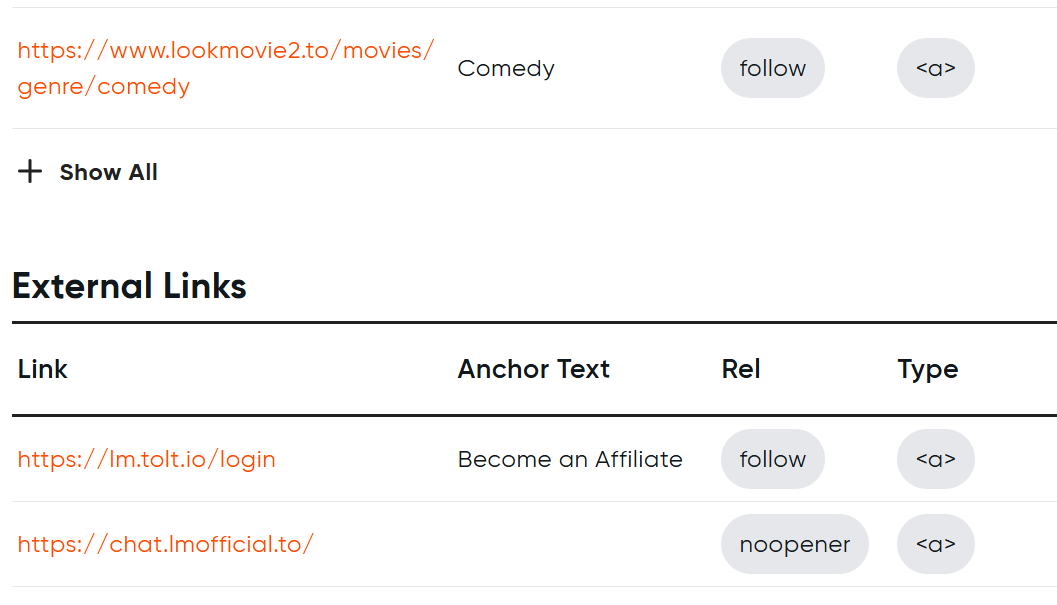Open the lm.tolt.io login link
Image resolution: width=1057 pixels, height=605 pixels.
click(146, 459)
